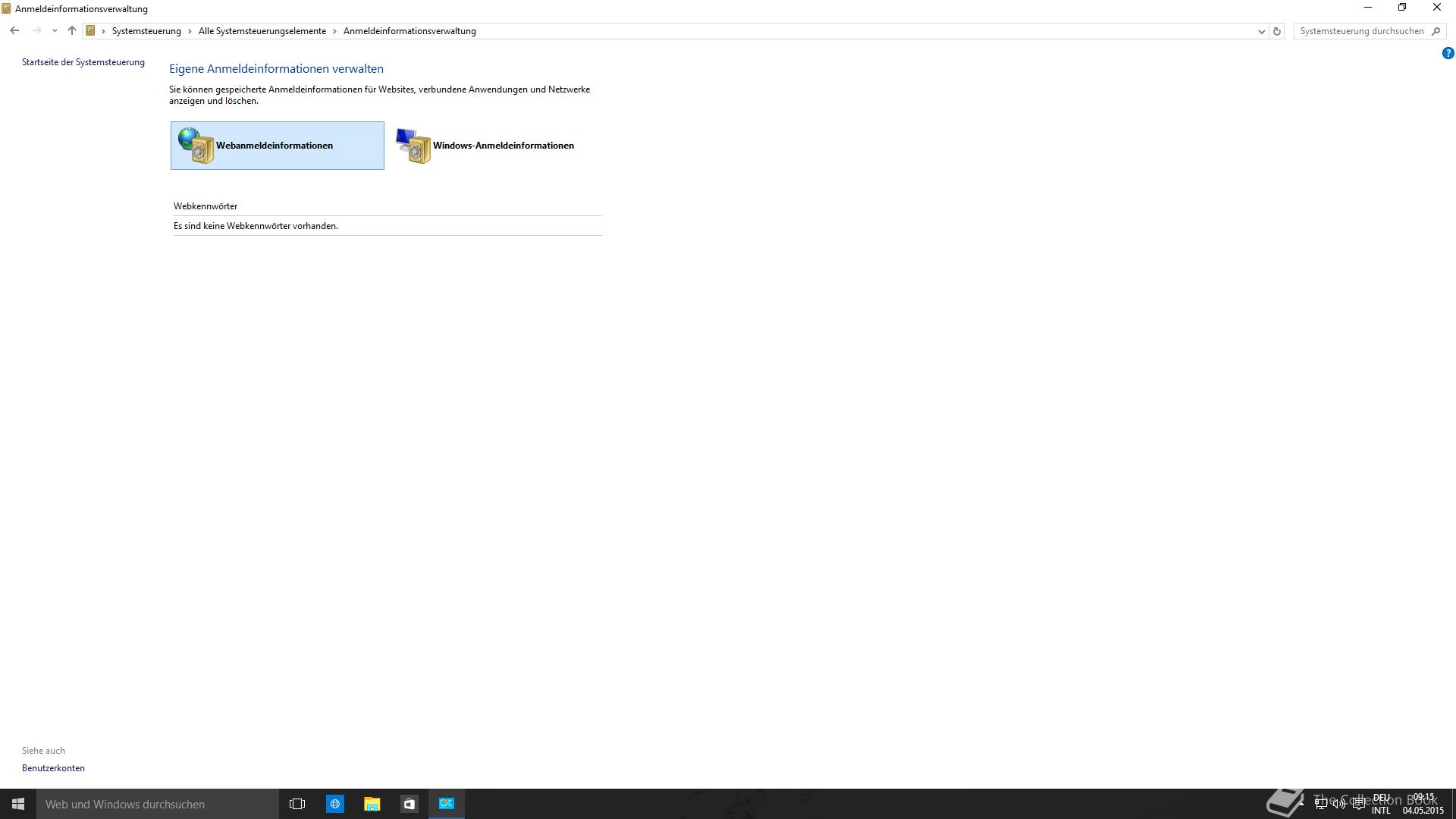
Task: Click the Web und Windows durchsuchen box
Action: [x=158, y=804]
